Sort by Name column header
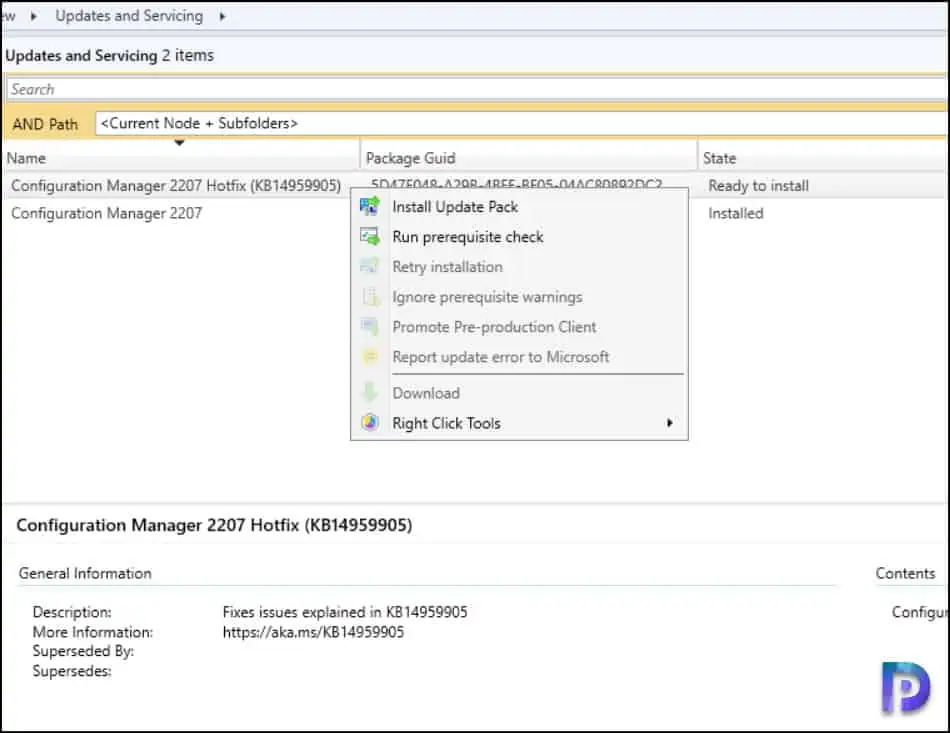Image resolution: width=950 pixels, height=733 pixels. (181, 158)
